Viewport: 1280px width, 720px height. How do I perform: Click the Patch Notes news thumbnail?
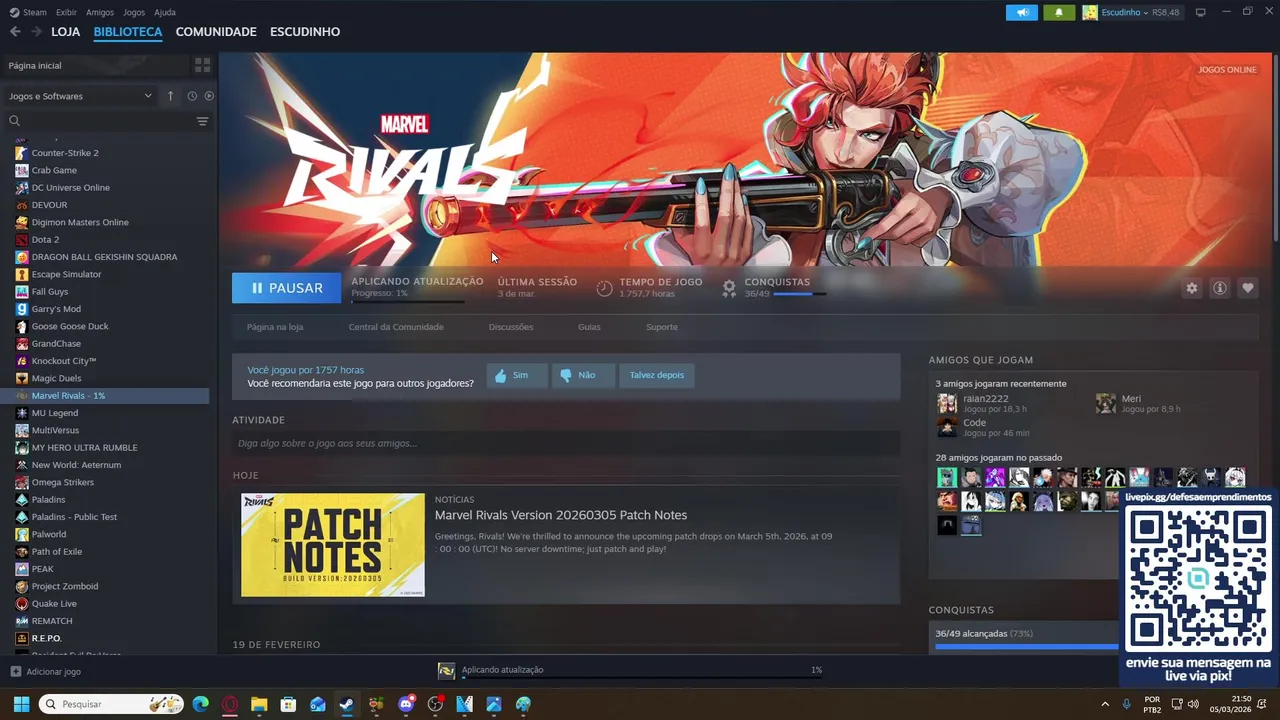click(x=333, y=545)
